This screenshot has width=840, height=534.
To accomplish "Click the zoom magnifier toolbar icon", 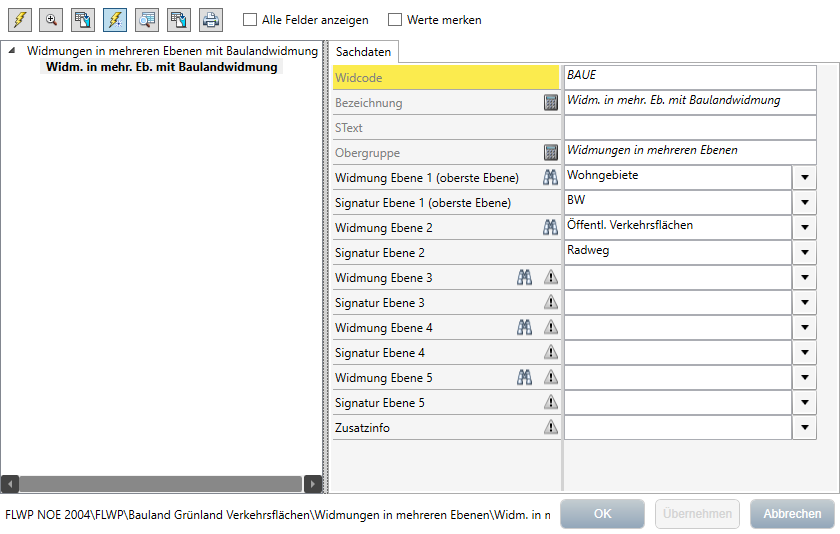I will click(x=51, y=19).
